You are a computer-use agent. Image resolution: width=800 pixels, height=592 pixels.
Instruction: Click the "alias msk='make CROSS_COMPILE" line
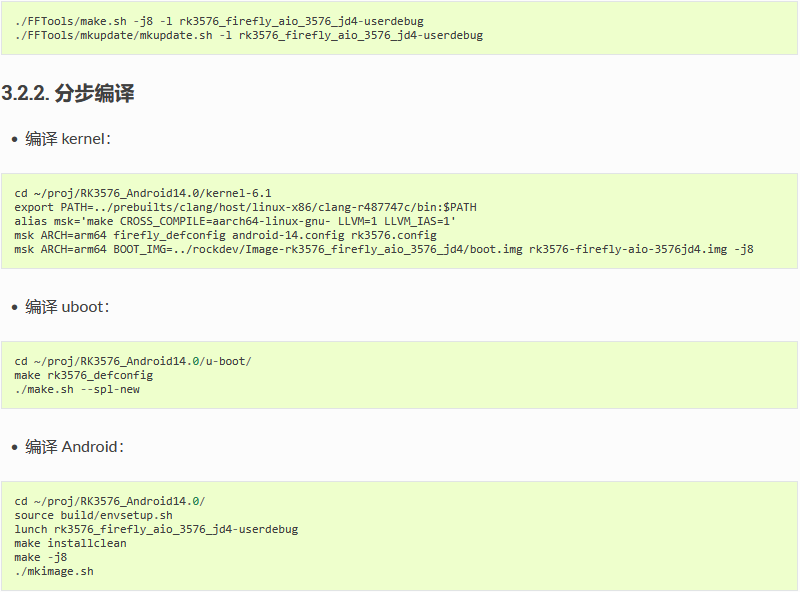(x=235, y=221)
